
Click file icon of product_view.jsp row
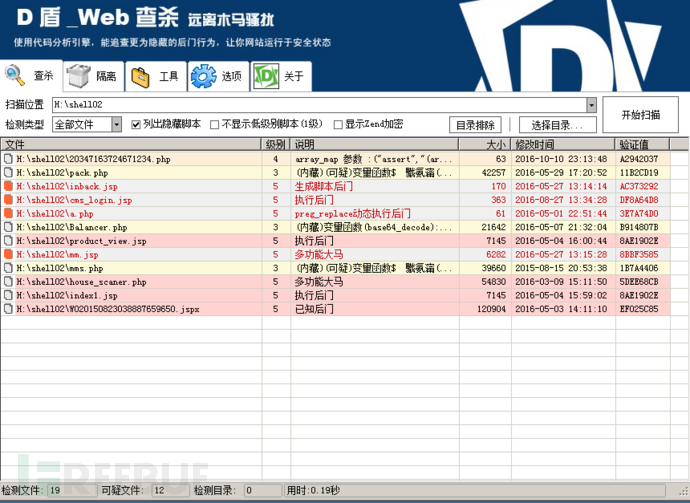(8, 241)
